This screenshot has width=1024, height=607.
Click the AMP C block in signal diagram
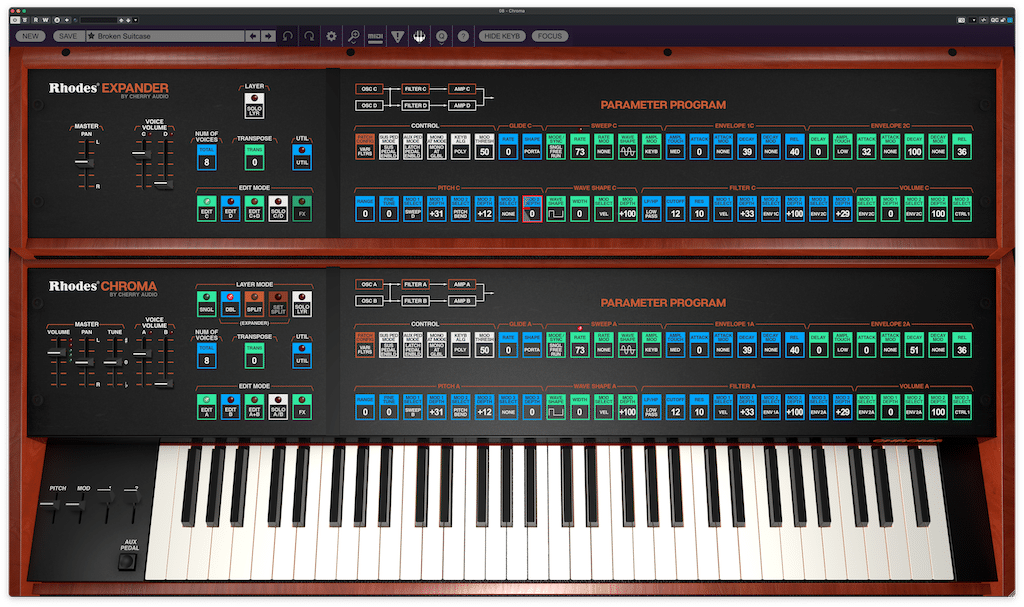click(462, 89)
